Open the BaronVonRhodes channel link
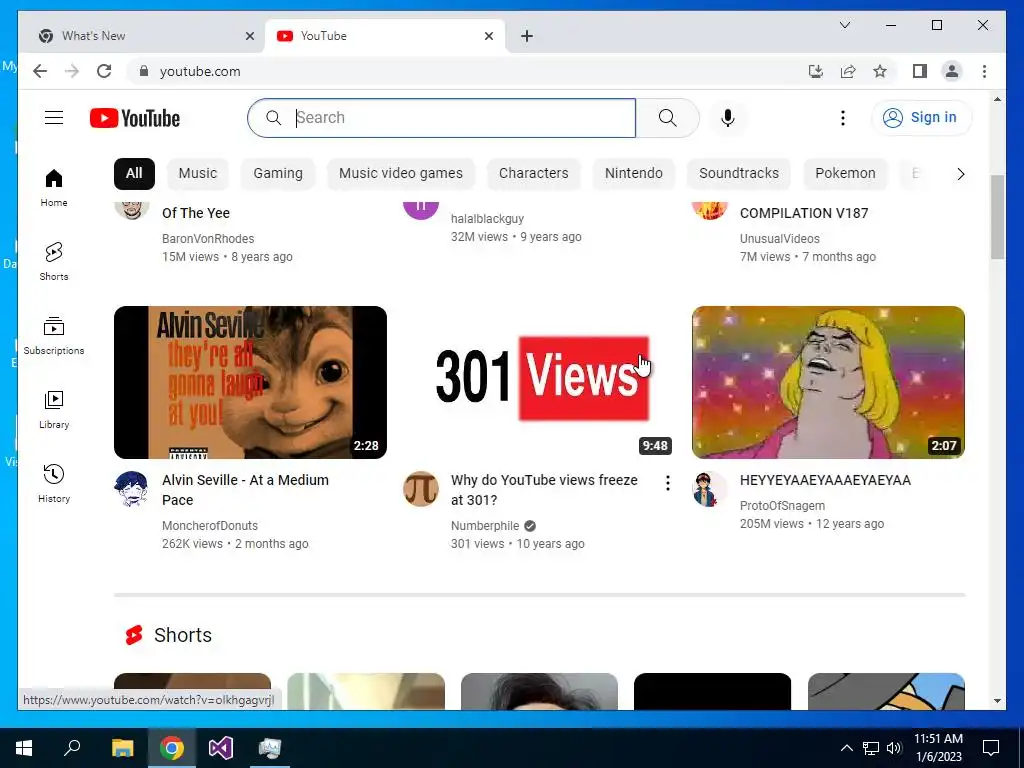 tap(208, 239)
